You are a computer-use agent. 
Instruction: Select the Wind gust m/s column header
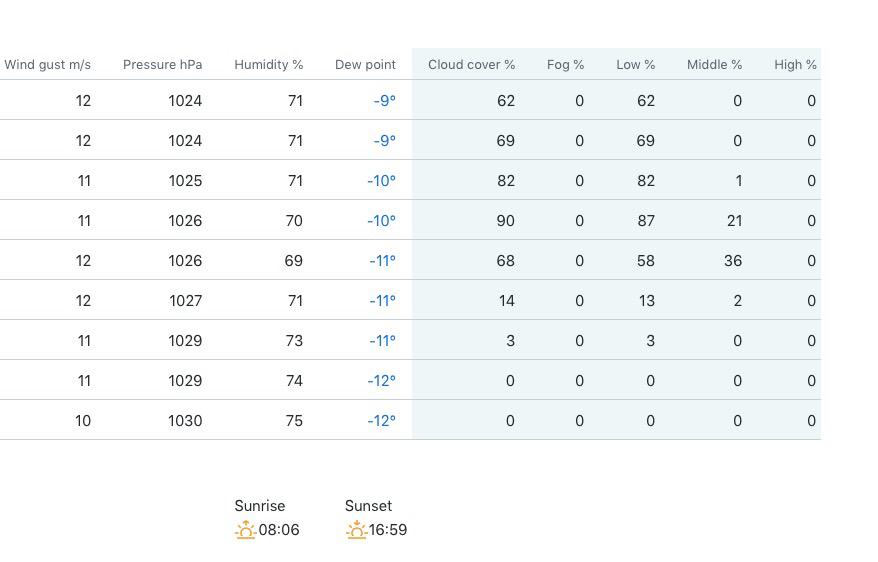coord(48,65)
